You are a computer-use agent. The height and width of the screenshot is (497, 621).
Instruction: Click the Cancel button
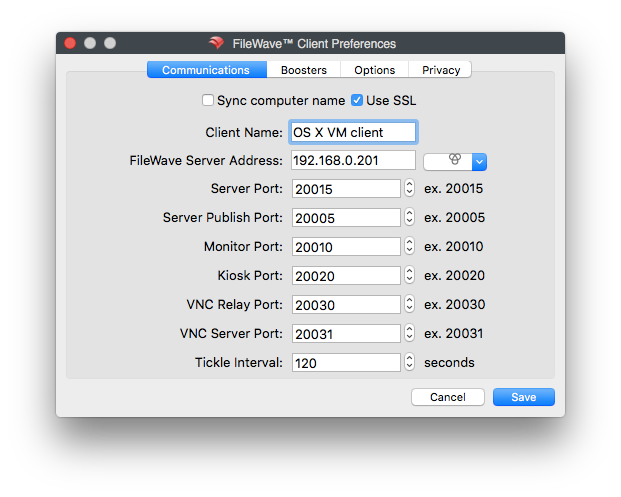coord(448,397)
